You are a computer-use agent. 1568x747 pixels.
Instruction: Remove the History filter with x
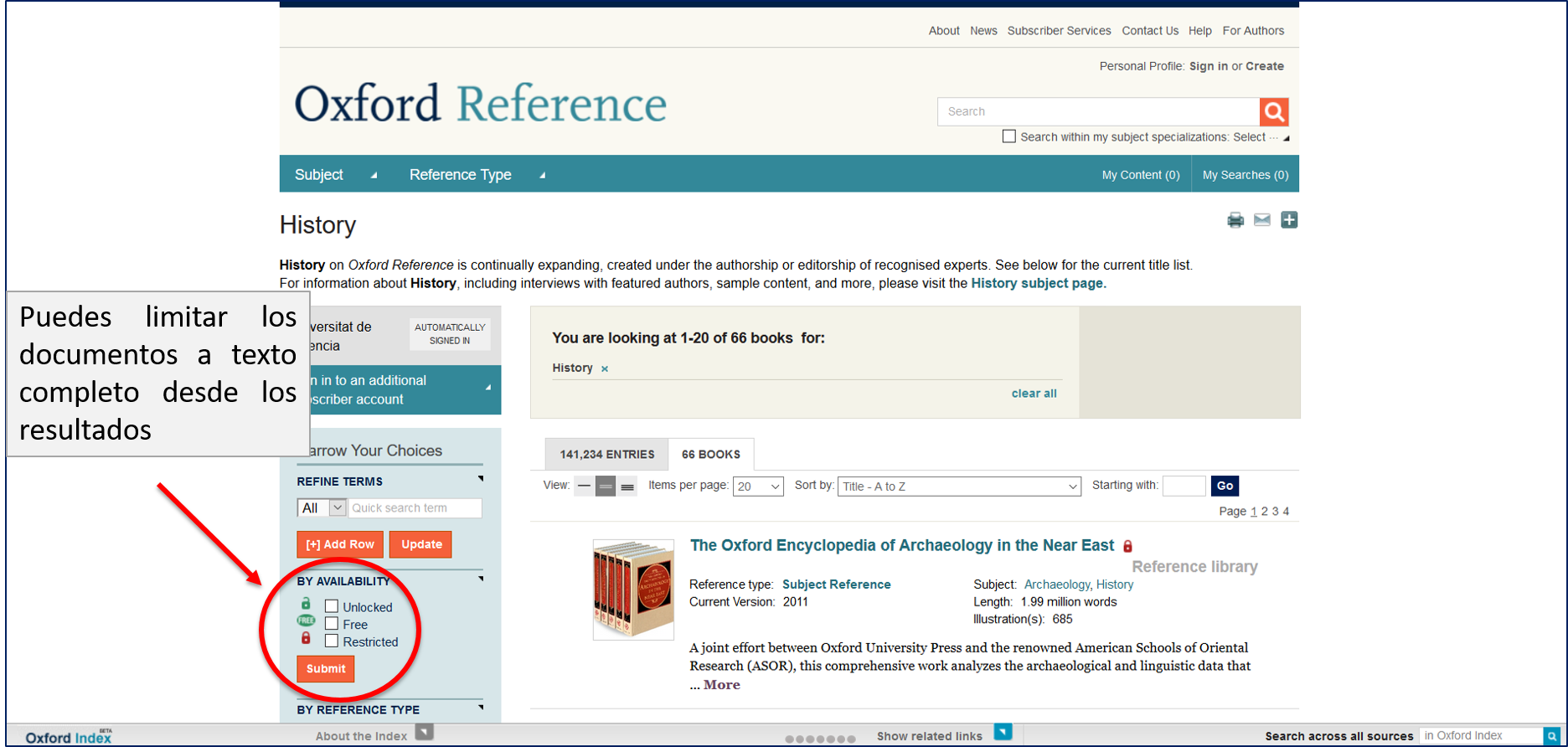(x=605, y=368)
